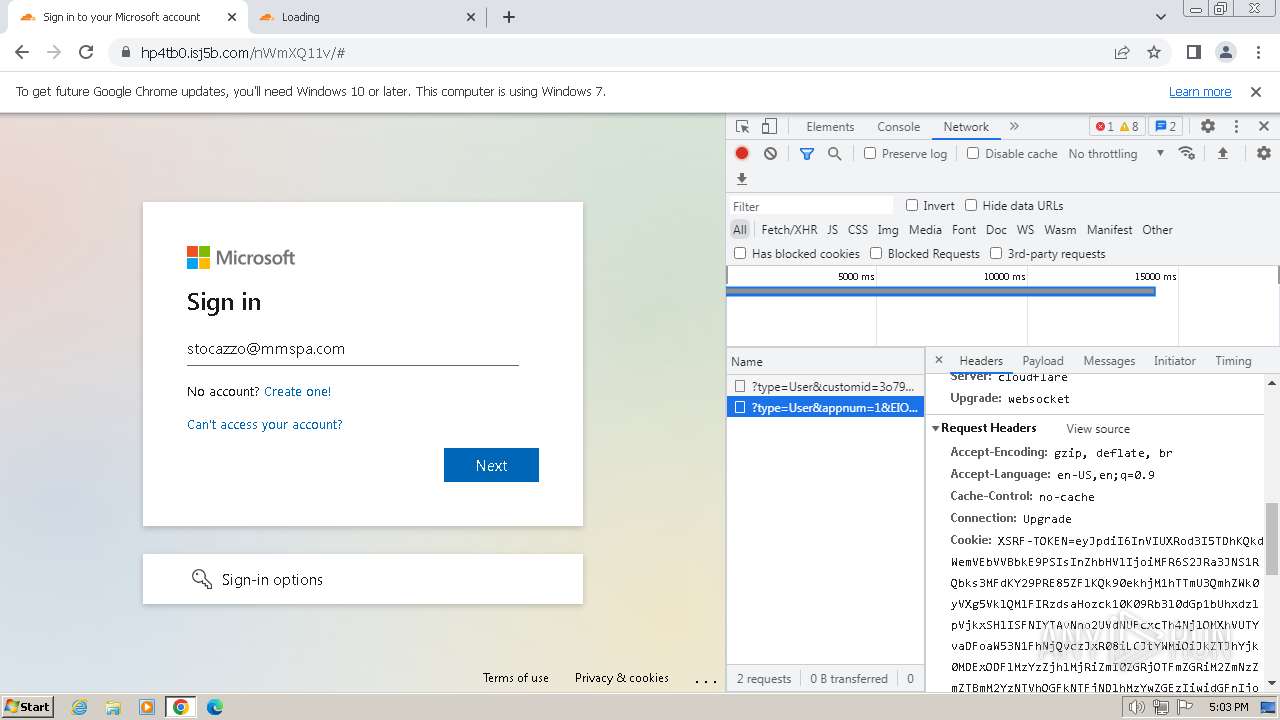The height and width of the screenshot is (720, 1280).
Task: Click the DevTools inspect element picker icon
Action: click(742, 127)
